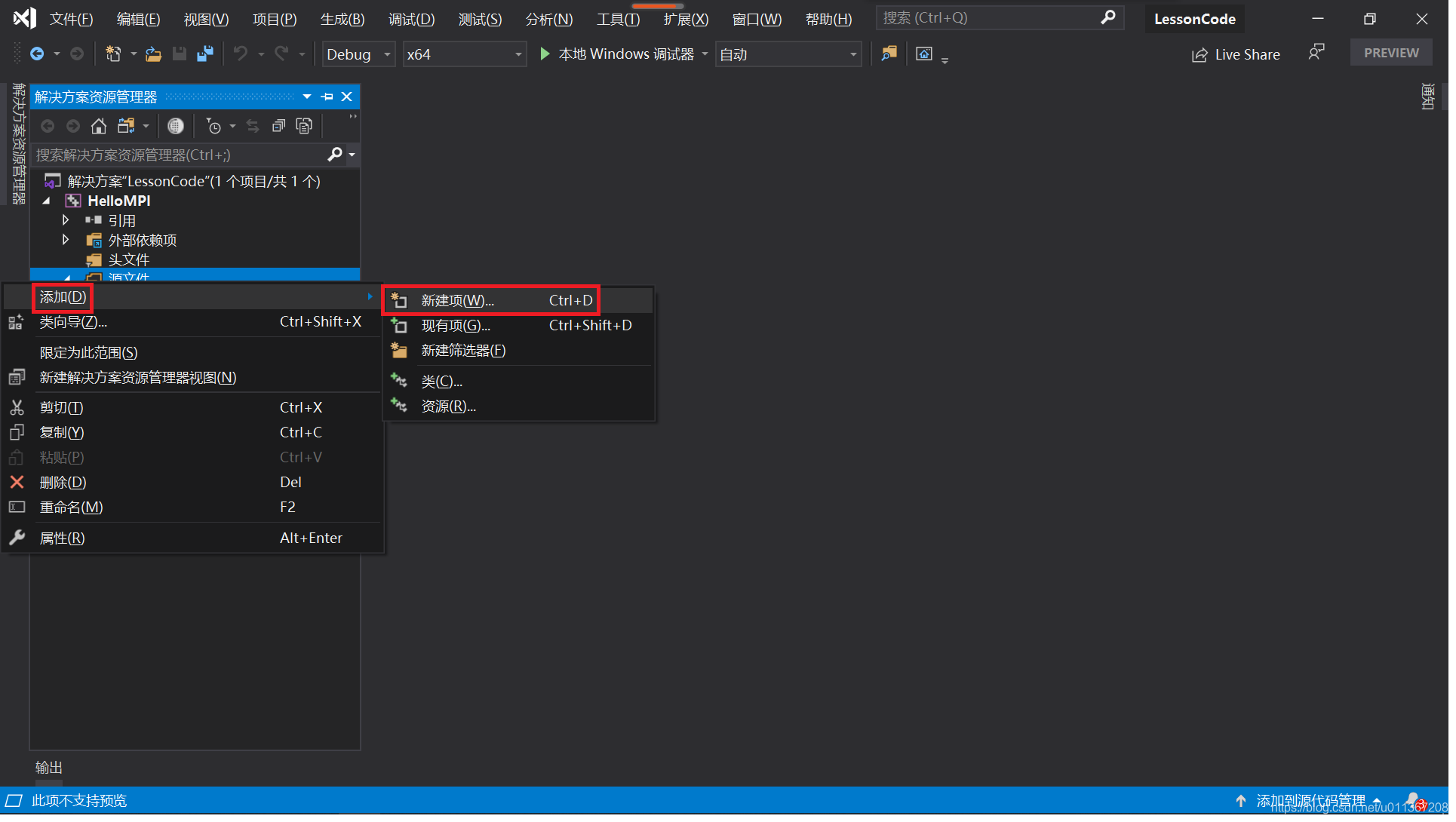This screenshot has width=1456, height=822.
Task: Click 添加(D) in the context menu
Action: point(192,297)
